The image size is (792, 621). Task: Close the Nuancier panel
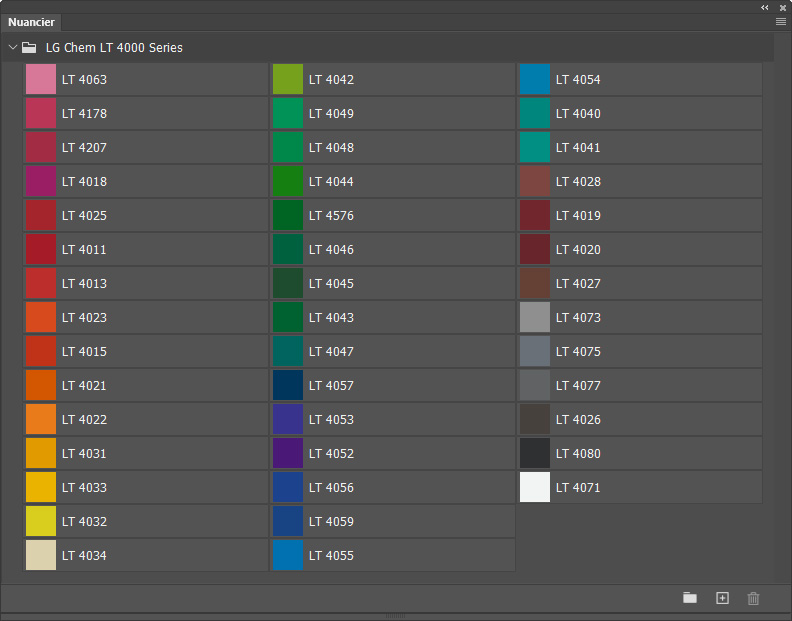[x=783, y=8]
